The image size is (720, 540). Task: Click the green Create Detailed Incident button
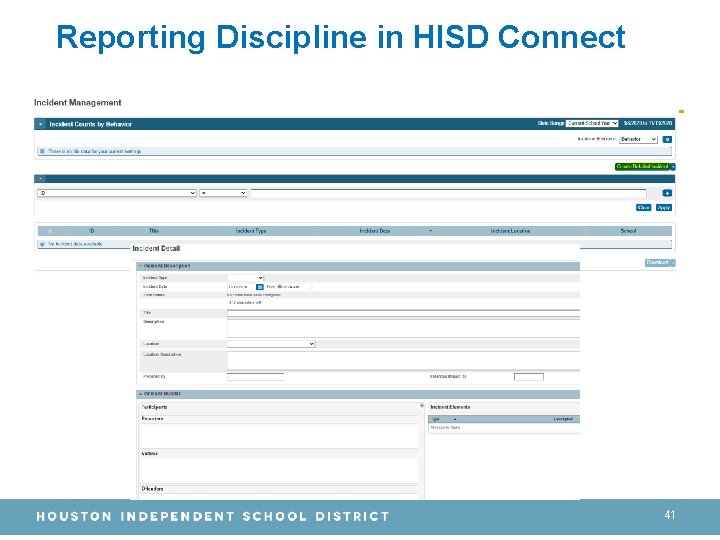[x=642, y=167]
